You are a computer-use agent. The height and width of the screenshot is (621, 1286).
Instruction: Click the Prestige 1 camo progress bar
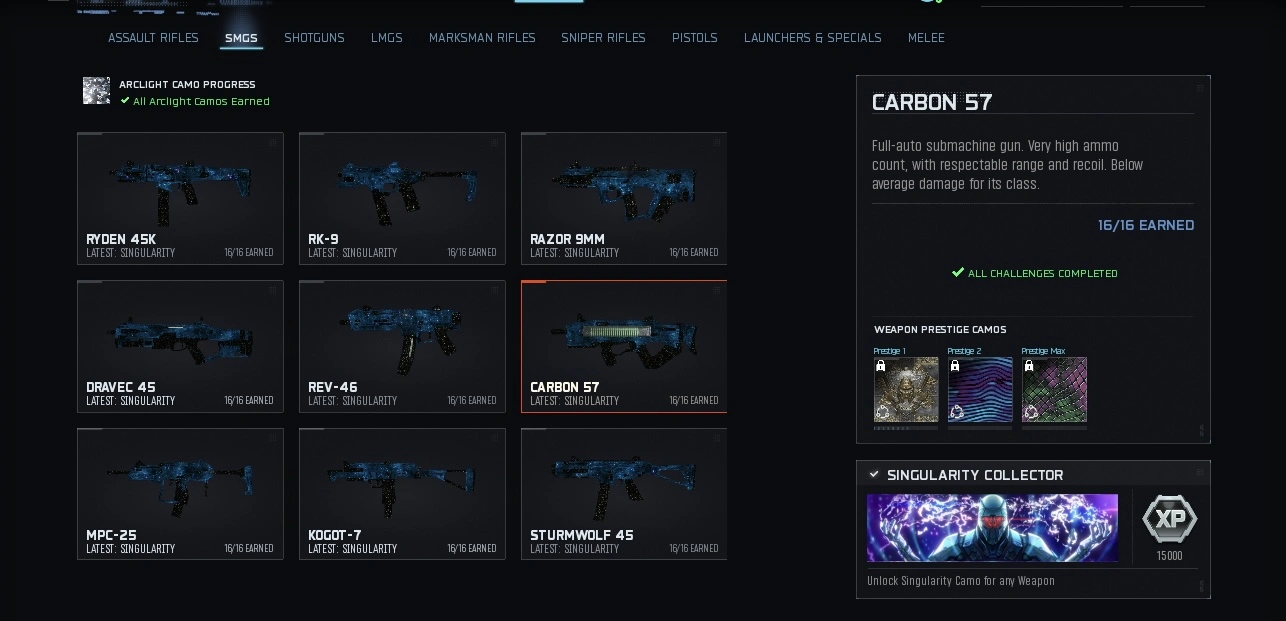(x=906, y=428)
